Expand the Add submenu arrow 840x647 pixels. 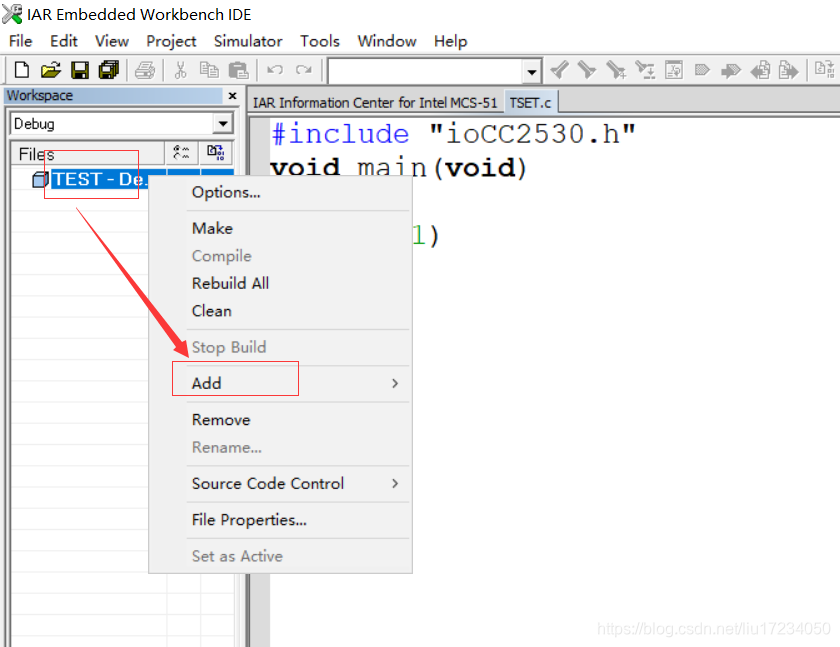(395, 383)
